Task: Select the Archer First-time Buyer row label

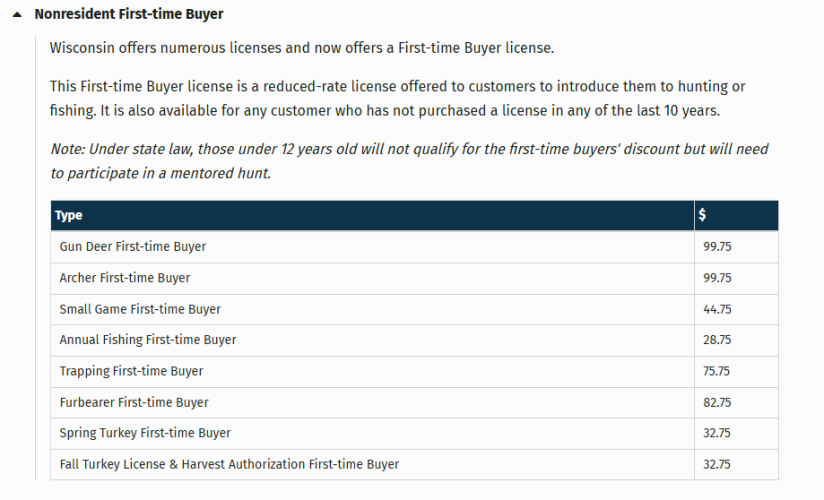Action: coord(125,278)
